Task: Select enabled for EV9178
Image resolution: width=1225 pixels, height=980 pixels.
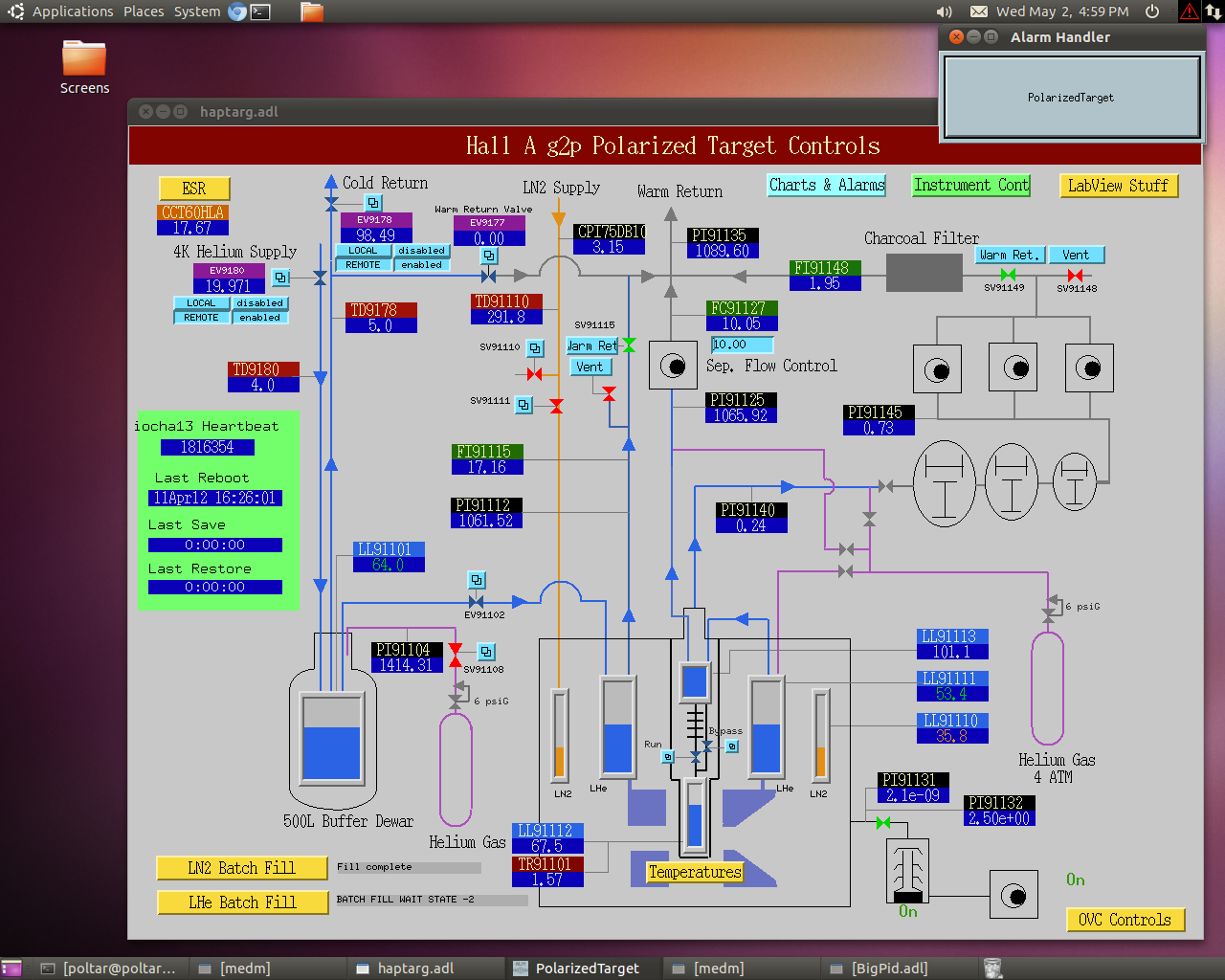Action: coord(422,265)
